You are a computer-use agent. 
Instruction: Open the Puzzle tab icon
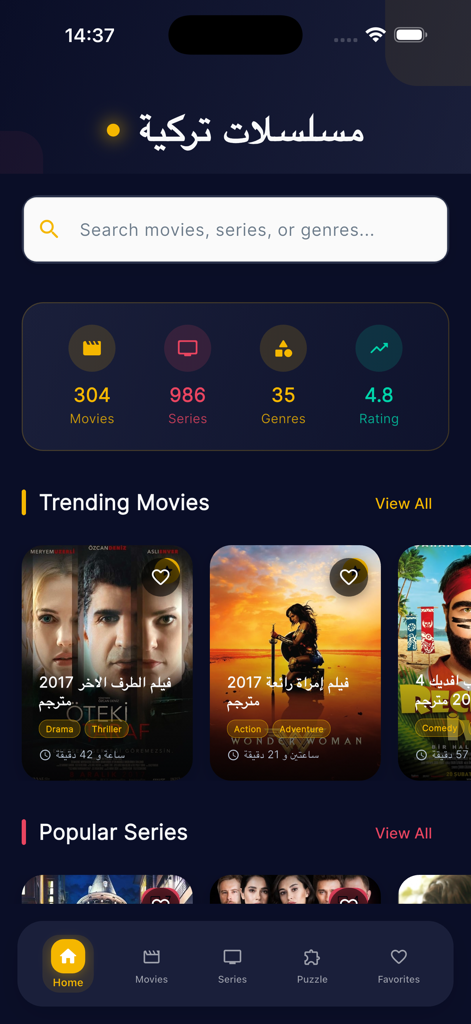pyautogui.click(x=312, y=957)
